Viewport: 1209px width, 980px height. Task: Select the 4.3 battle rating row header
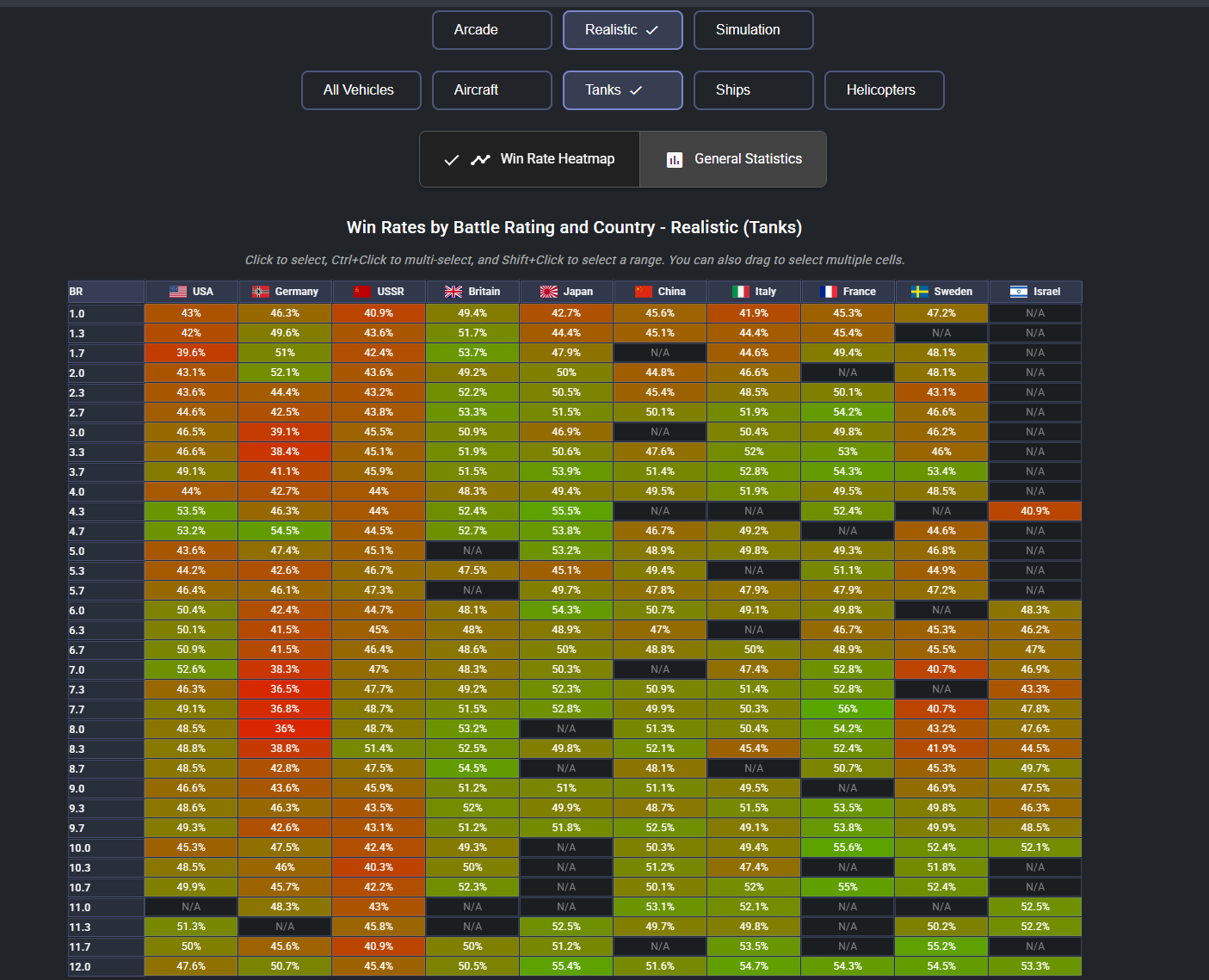pos(106,512)
